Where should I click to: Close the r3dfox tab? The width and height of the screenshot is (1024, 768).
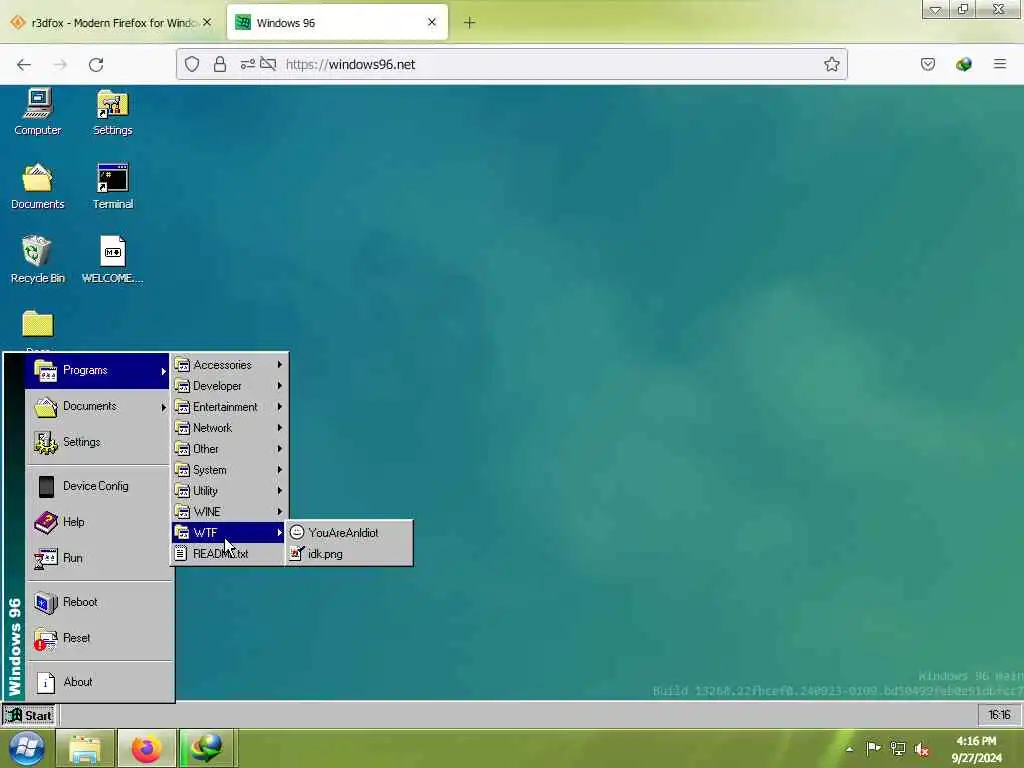tap(207, 22)
